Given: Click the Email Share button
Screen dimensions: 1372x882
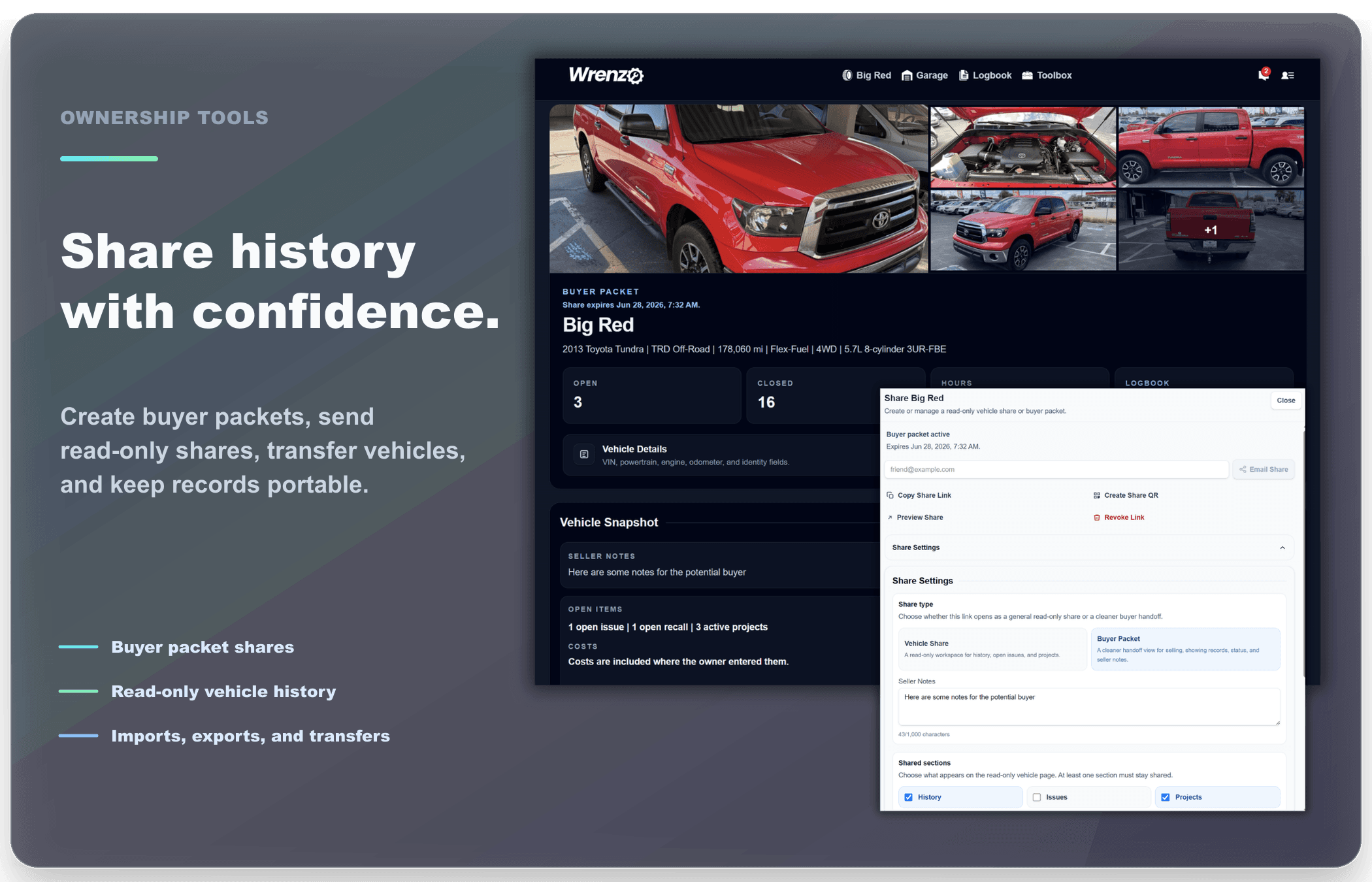Looking at the screenshot, I should point(1264,469).
